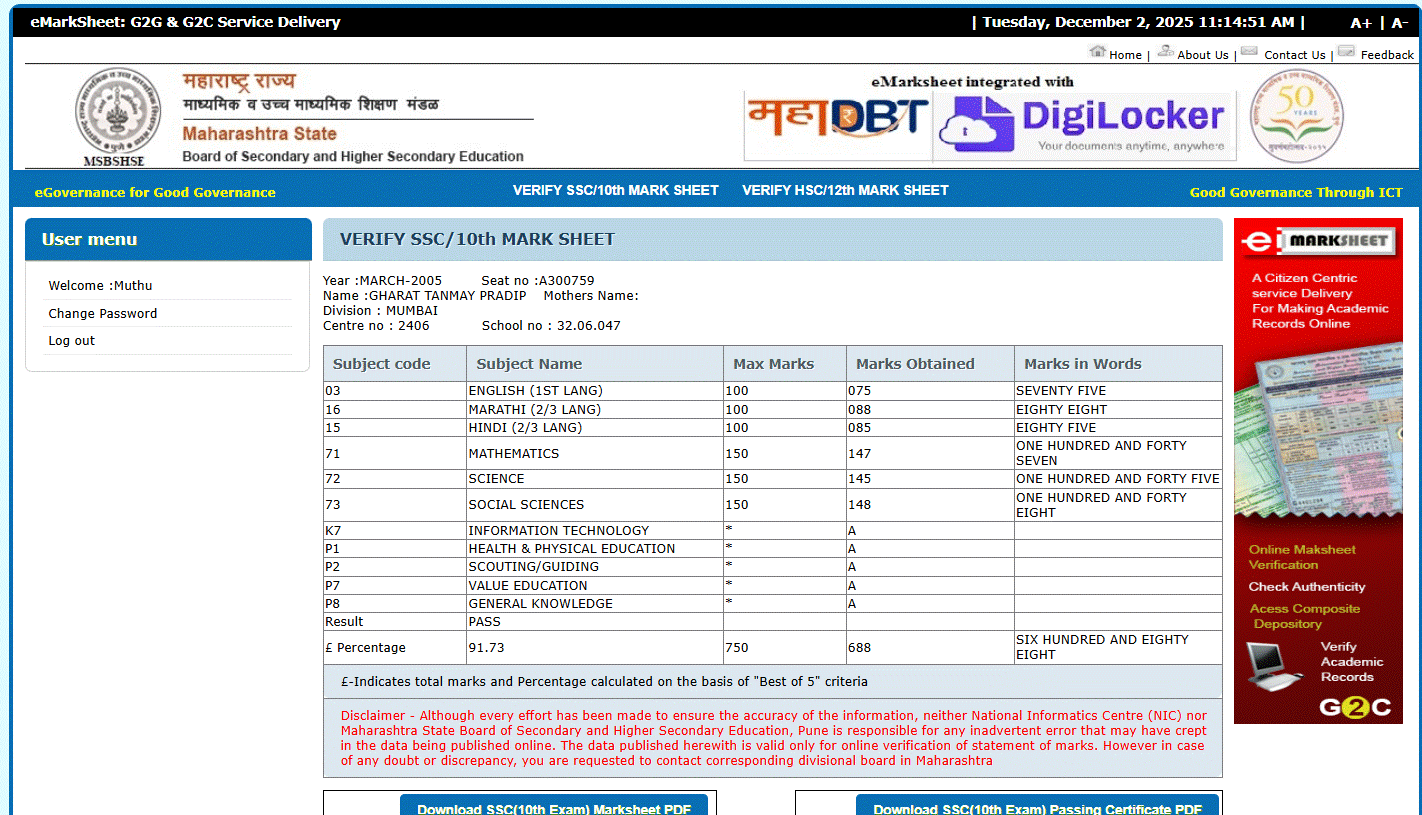This screenshot has height=815, width=1422.
Task: Decrease font size with A-
Action: pos(1399,23)
